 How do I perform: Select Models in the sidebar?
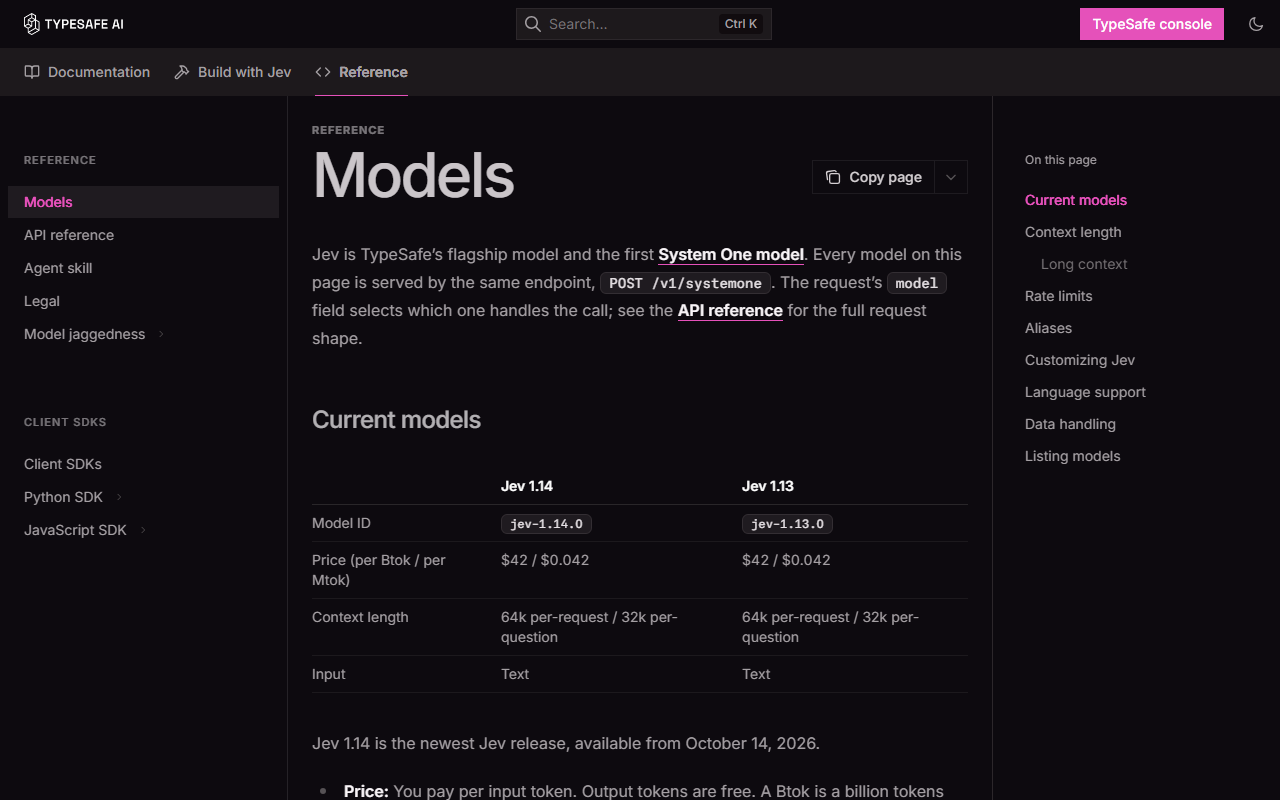click(x=144, y=202)
